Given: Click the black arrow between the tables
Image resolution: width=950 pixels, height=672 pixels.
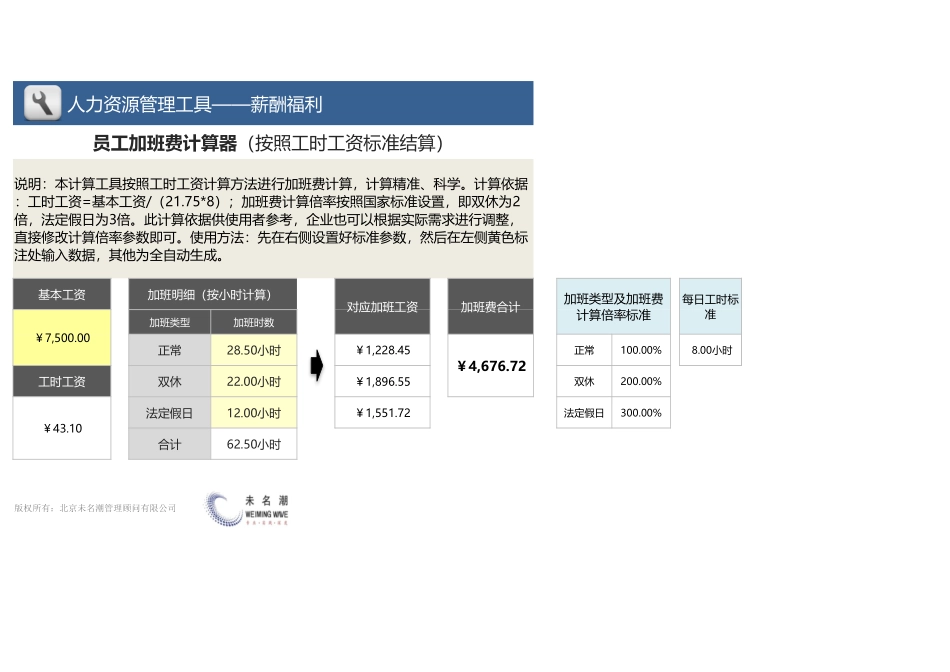Looking at the screenshot, I should (x=317, y=366).
